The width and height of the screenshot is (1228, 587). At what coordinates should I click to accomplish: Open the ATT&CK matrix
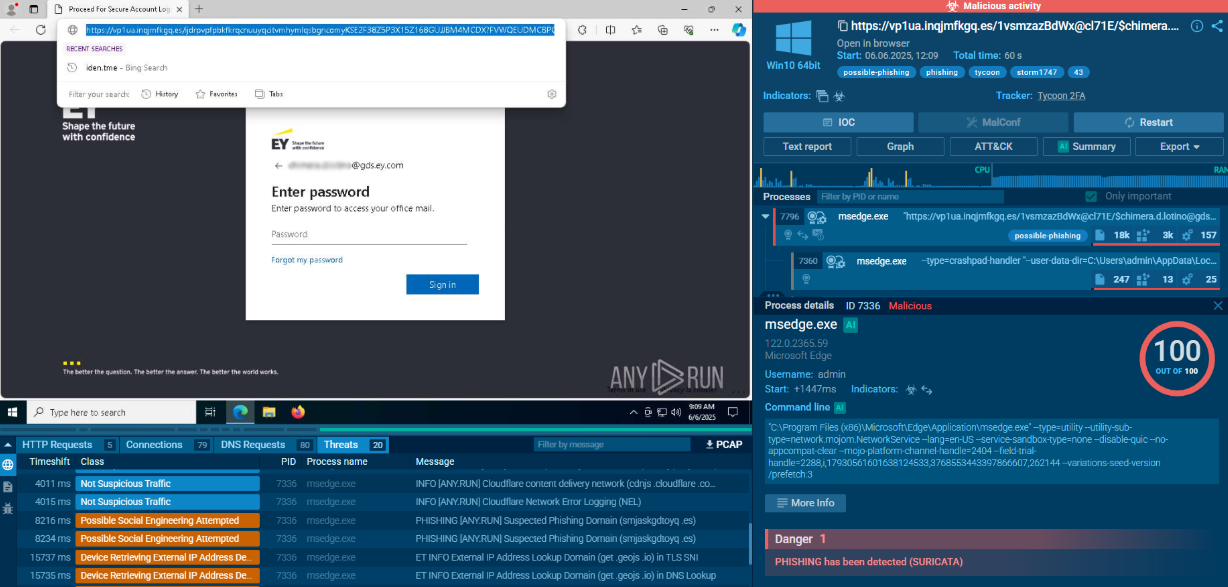click(993, 146)
